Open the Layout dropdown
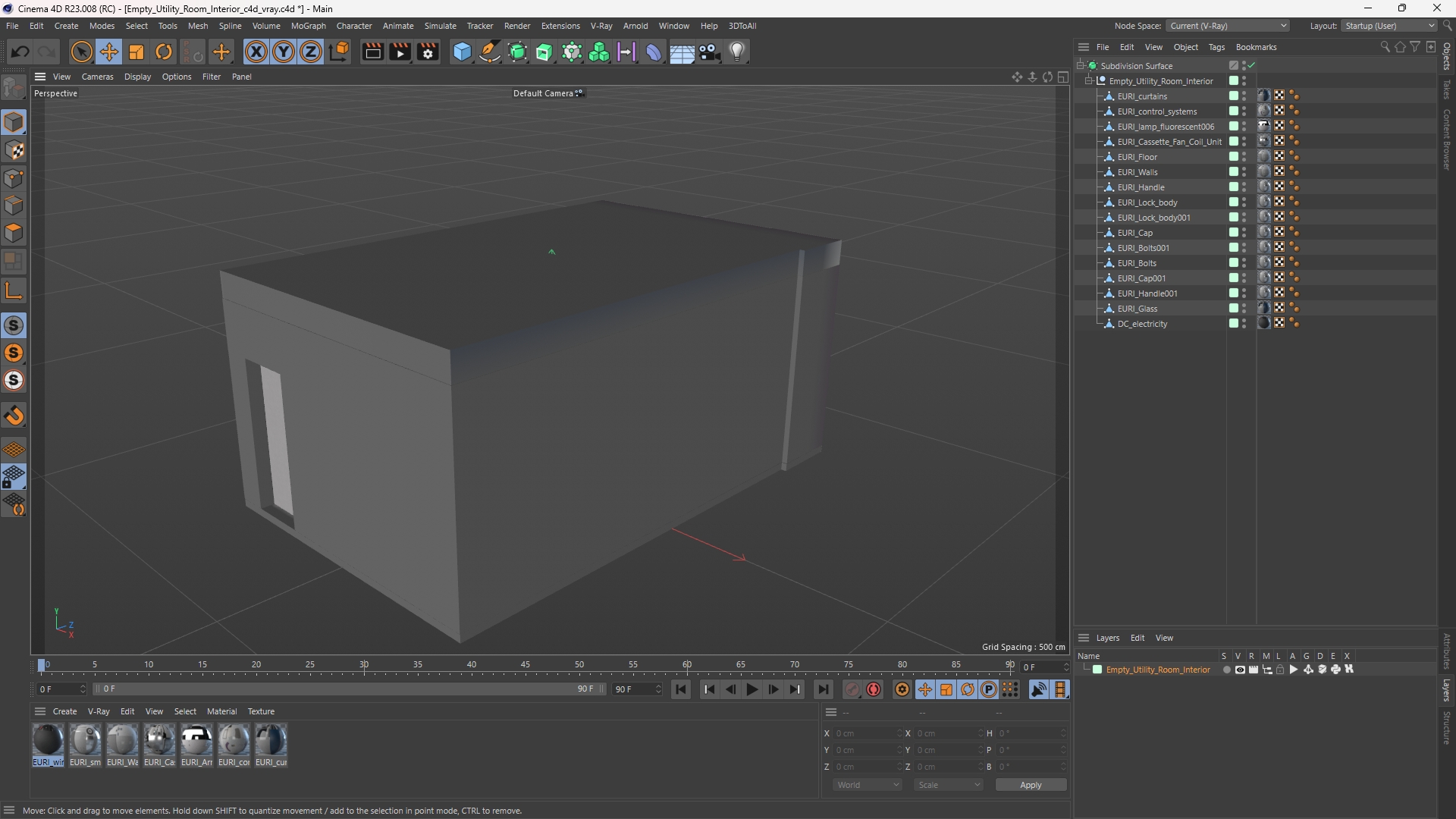This screenshot has height=819, width=1456. coord(1390,26)
